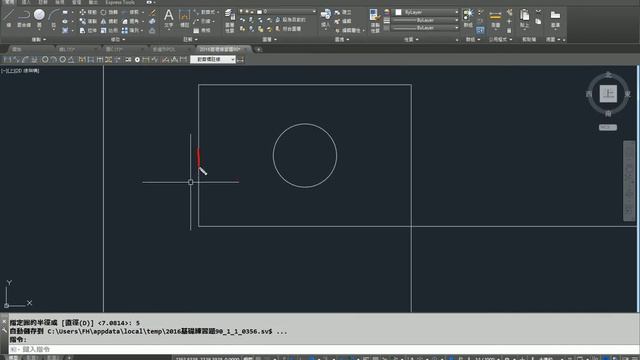Expand the Properties panel title
The height and width of the screenshot is (360, 640).
pos(411,40)
